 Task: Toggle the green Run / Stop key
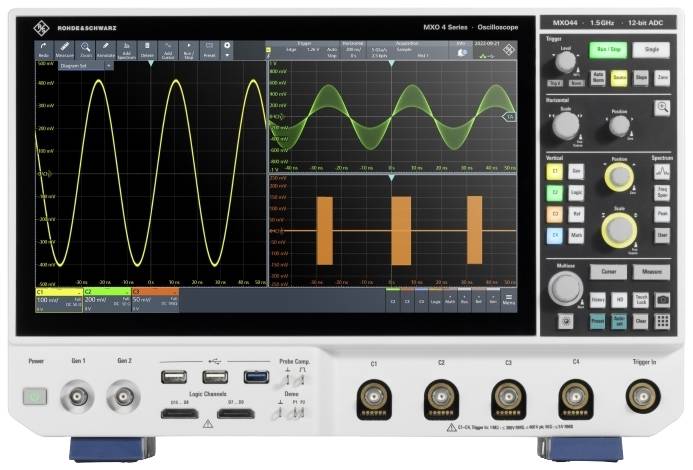pyautogui.click(x=606, y=49)
